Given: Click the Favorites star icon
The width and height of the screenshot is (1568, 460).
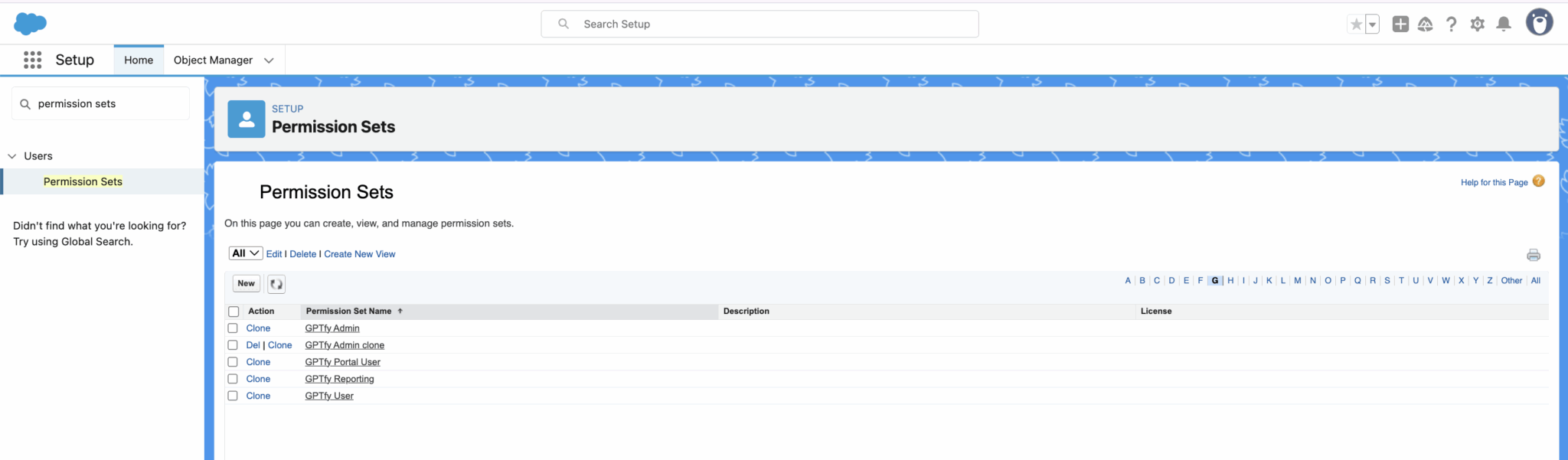Looking at the screenshot, I should pyautogui.click(x=1357, y=24).
